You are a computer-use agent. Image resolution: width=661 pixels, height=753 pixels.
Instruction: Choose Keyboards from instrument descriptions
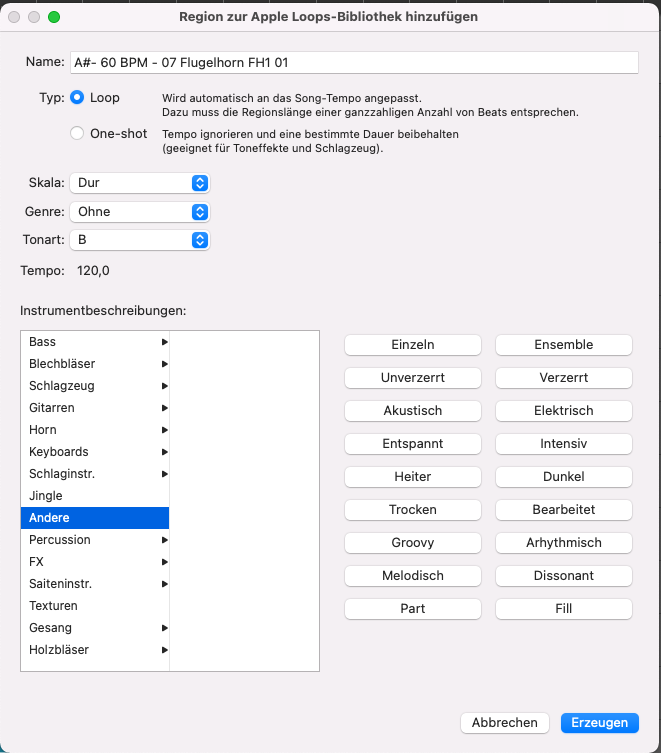pyautogui.click(x=59, y=452)
